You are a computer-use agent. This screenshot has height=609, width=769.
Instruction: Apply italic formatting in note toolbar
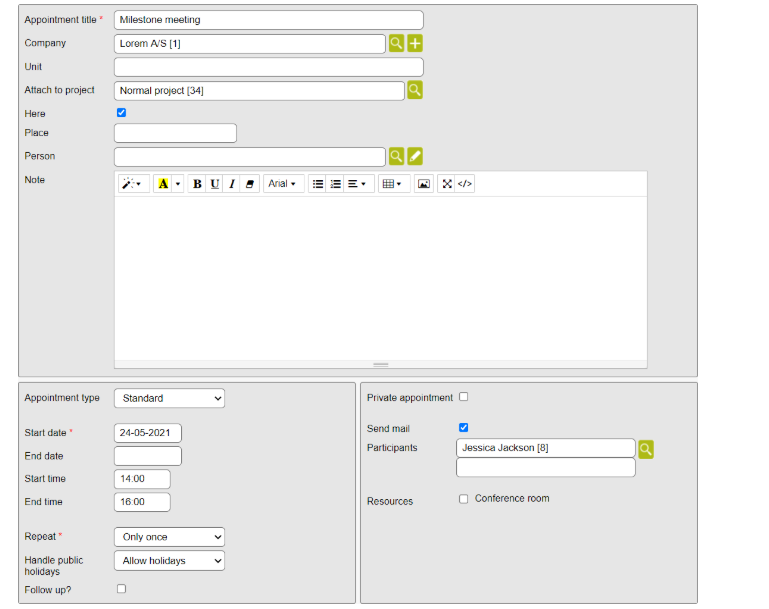(231, 184)
